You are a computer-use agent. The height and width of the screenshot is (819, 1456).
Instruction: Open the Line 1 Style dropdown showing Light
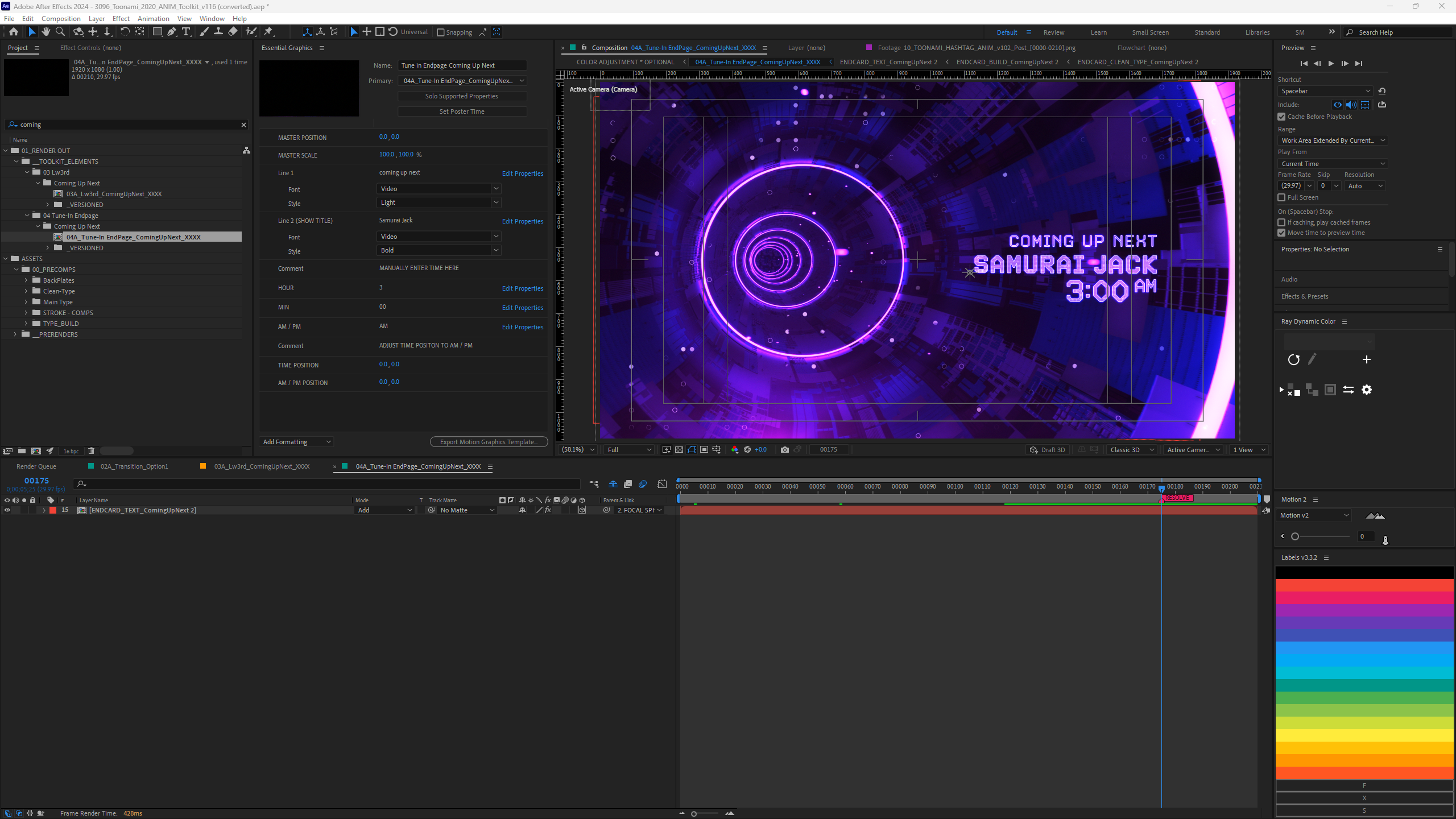439,202
